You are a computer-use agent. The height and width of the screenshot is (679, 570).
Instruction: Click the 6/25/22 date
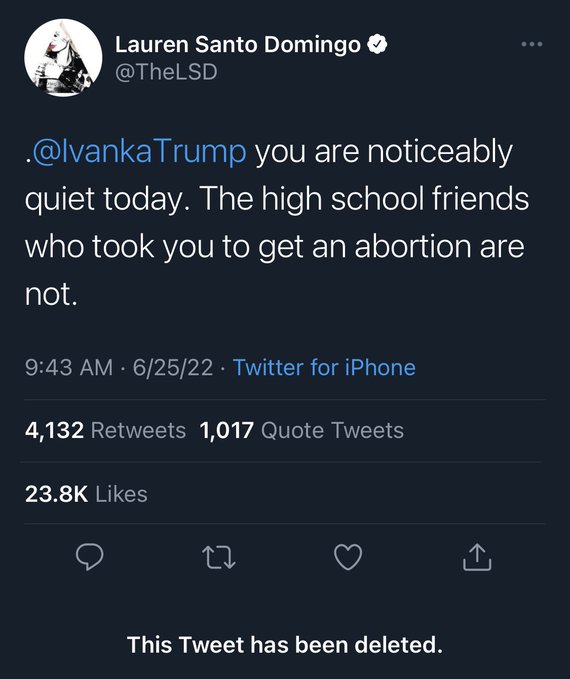tap(173, 367)
